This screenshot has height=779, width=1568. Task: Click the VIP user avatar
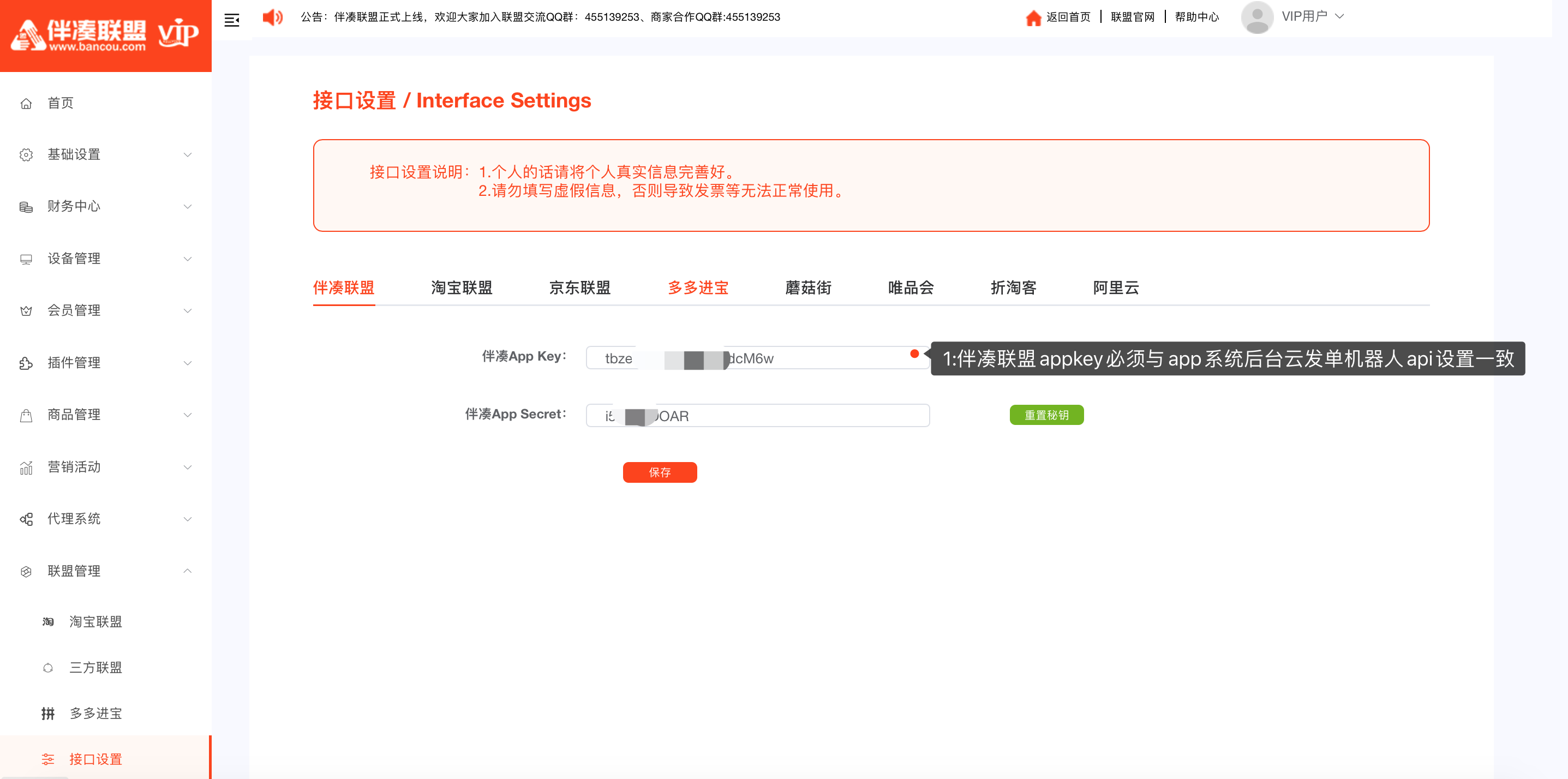tap(1257, 17)
